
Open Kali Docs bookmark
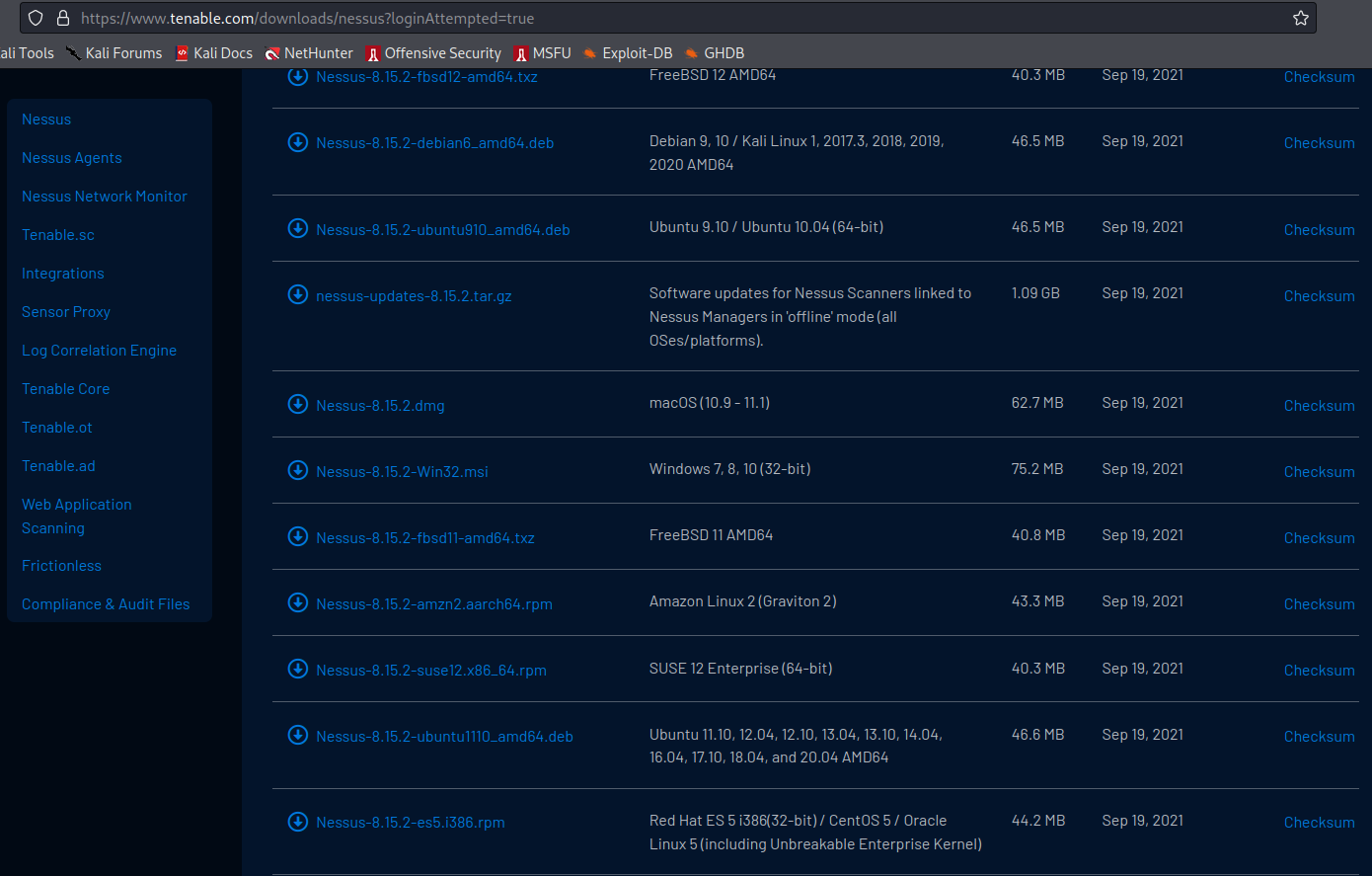(213, 53)
